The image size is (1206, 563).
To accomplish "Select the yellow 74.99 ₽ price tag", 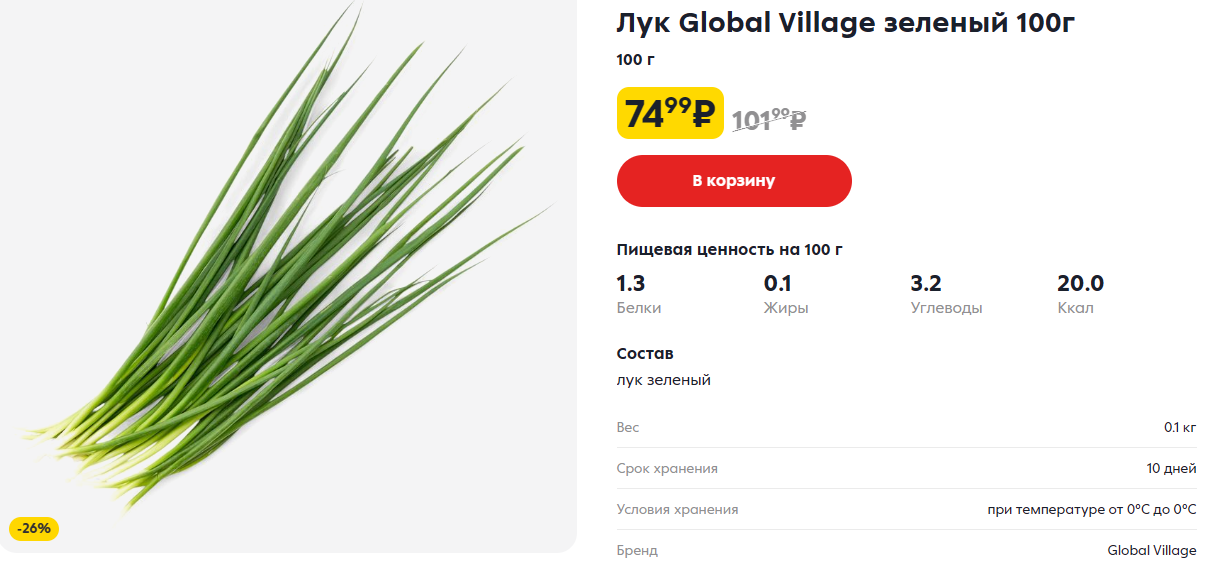I will point(670,113).
